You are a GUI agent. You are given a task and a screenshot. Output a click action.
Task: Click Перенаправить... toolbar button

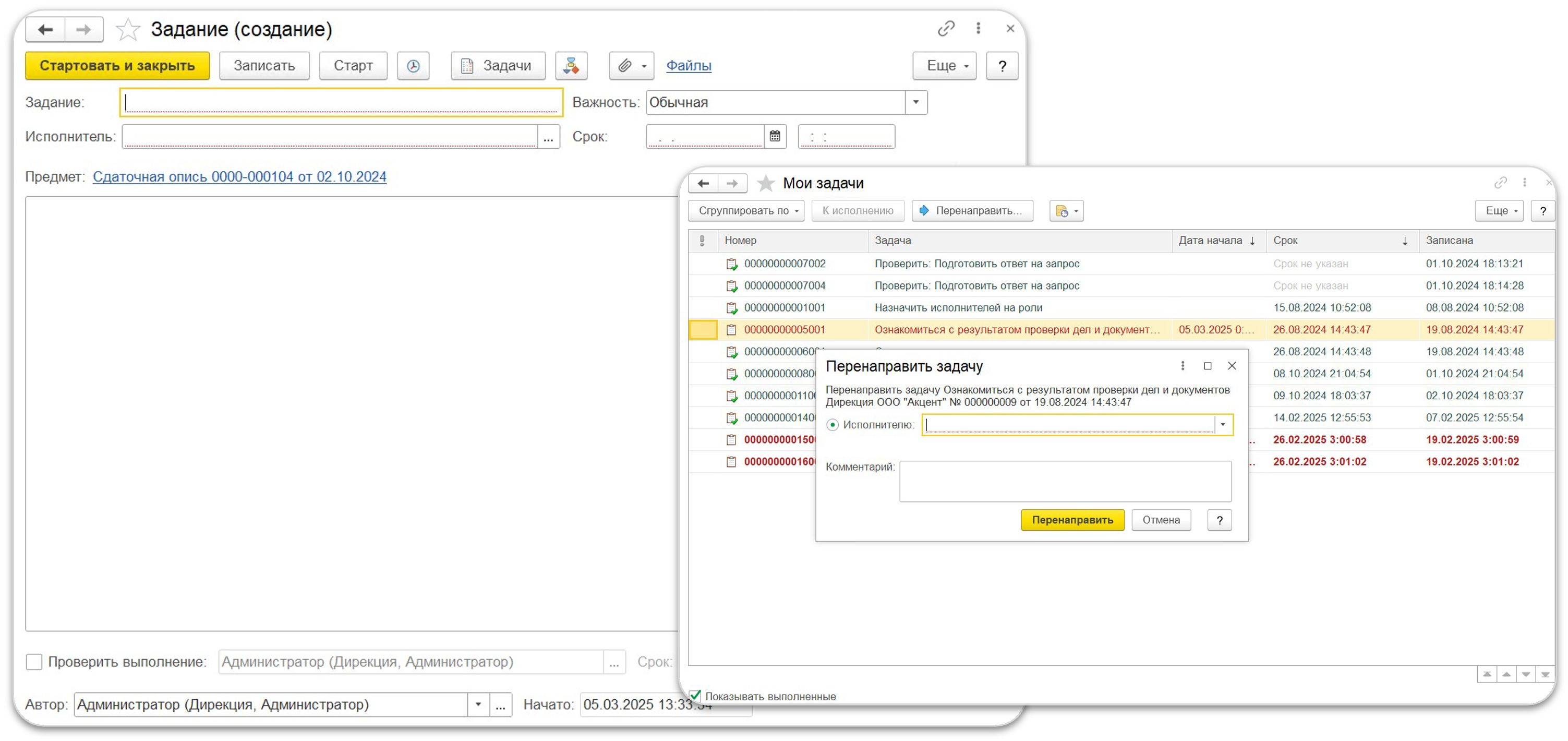pyautogui.click(x=972, y=211)
